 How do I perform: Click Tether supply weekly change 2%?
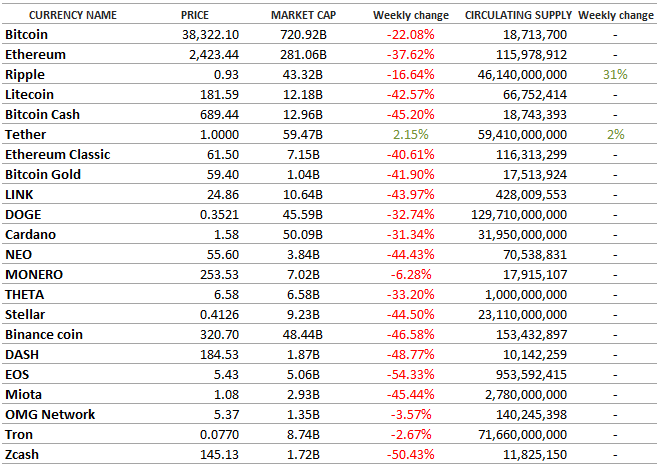click(616, 135)
